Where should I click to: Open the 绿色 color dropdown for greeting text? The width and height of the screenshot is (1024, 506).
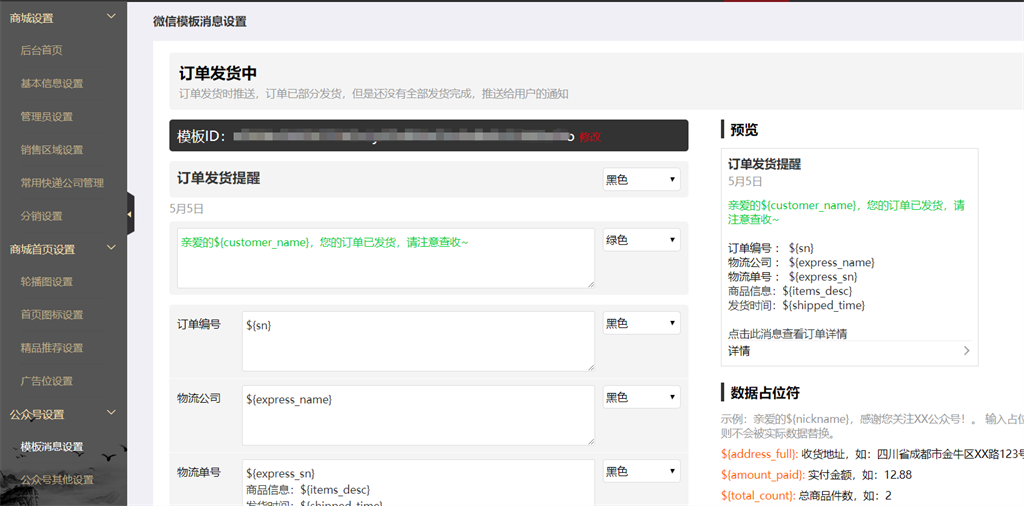(641, 240)
